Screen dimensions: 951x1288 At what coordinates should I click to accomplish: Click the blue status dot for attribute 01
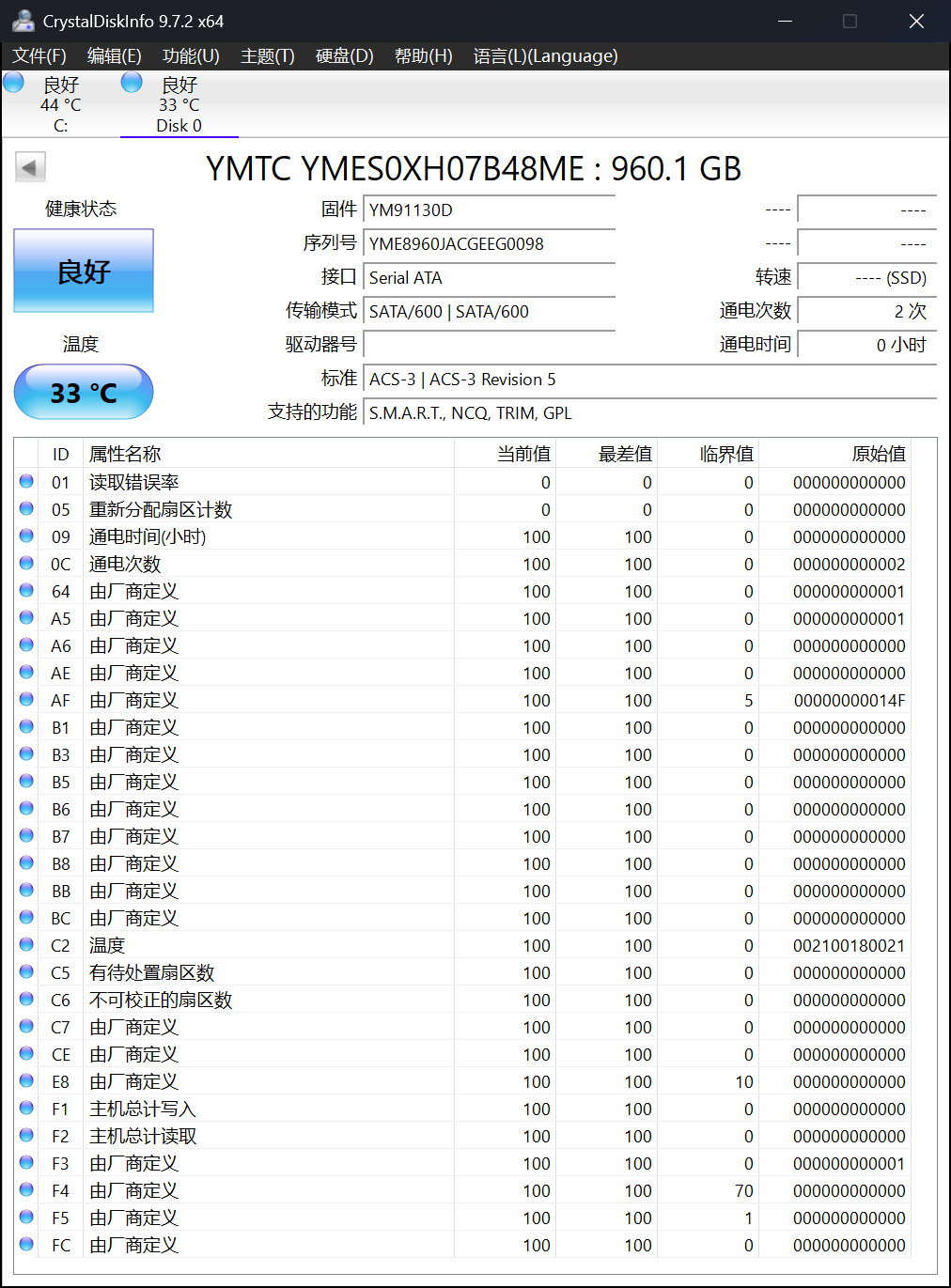tap(26, 482)
